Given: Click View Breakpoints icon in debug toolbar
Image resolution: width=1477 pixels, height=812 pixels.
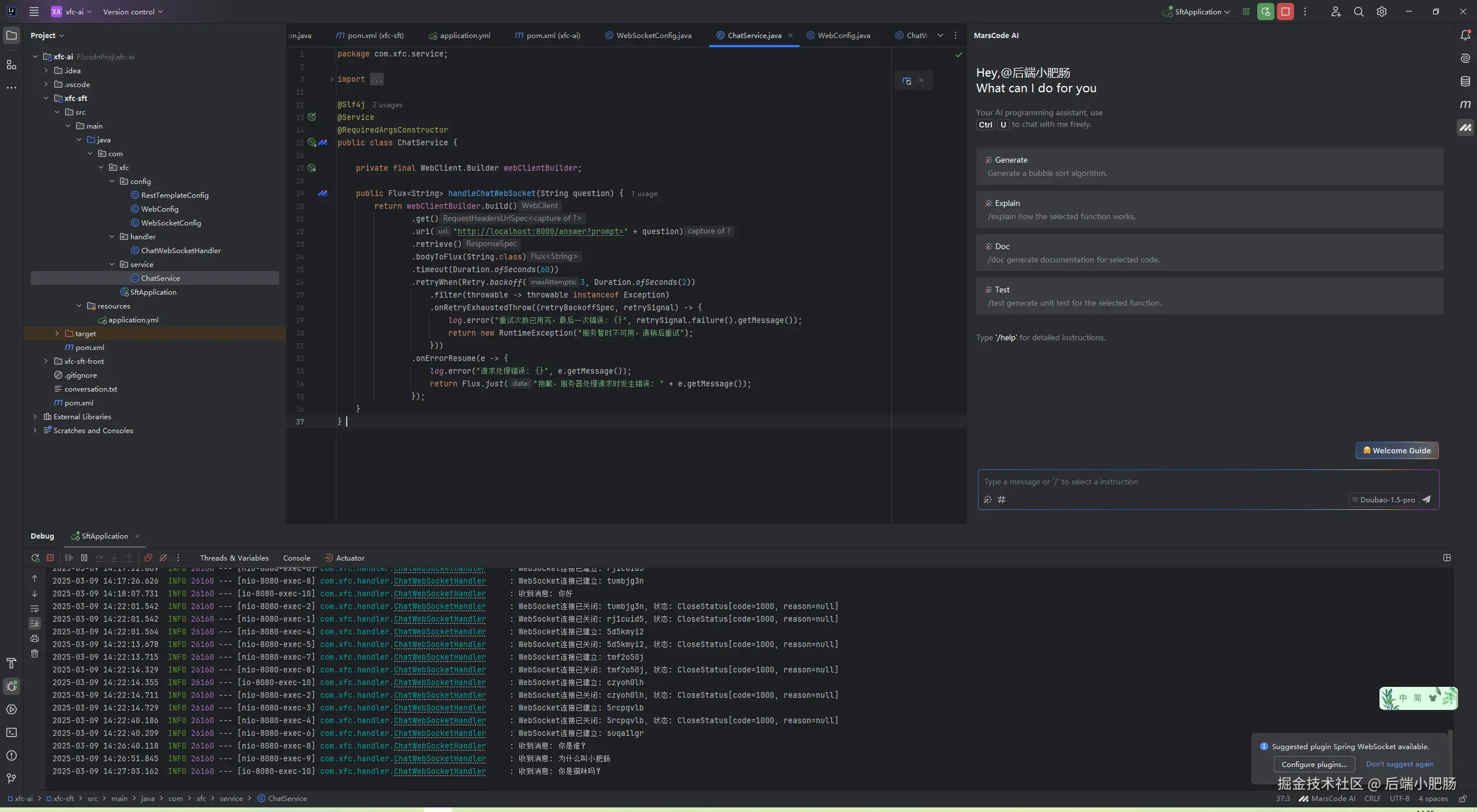Looking at the screenshot, I should 148,558.
